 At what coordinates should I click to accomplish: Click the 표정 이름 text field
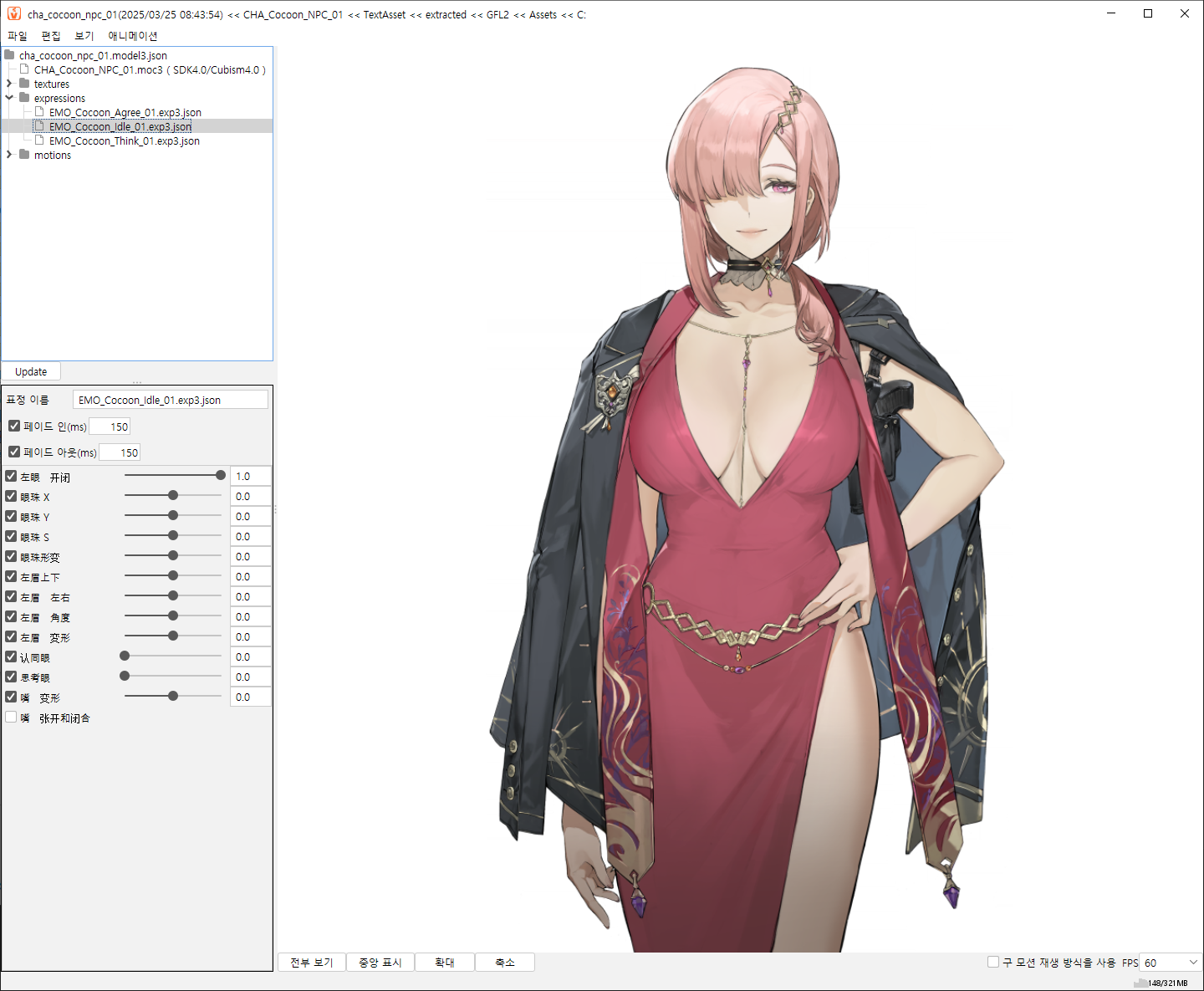(170, 400)
